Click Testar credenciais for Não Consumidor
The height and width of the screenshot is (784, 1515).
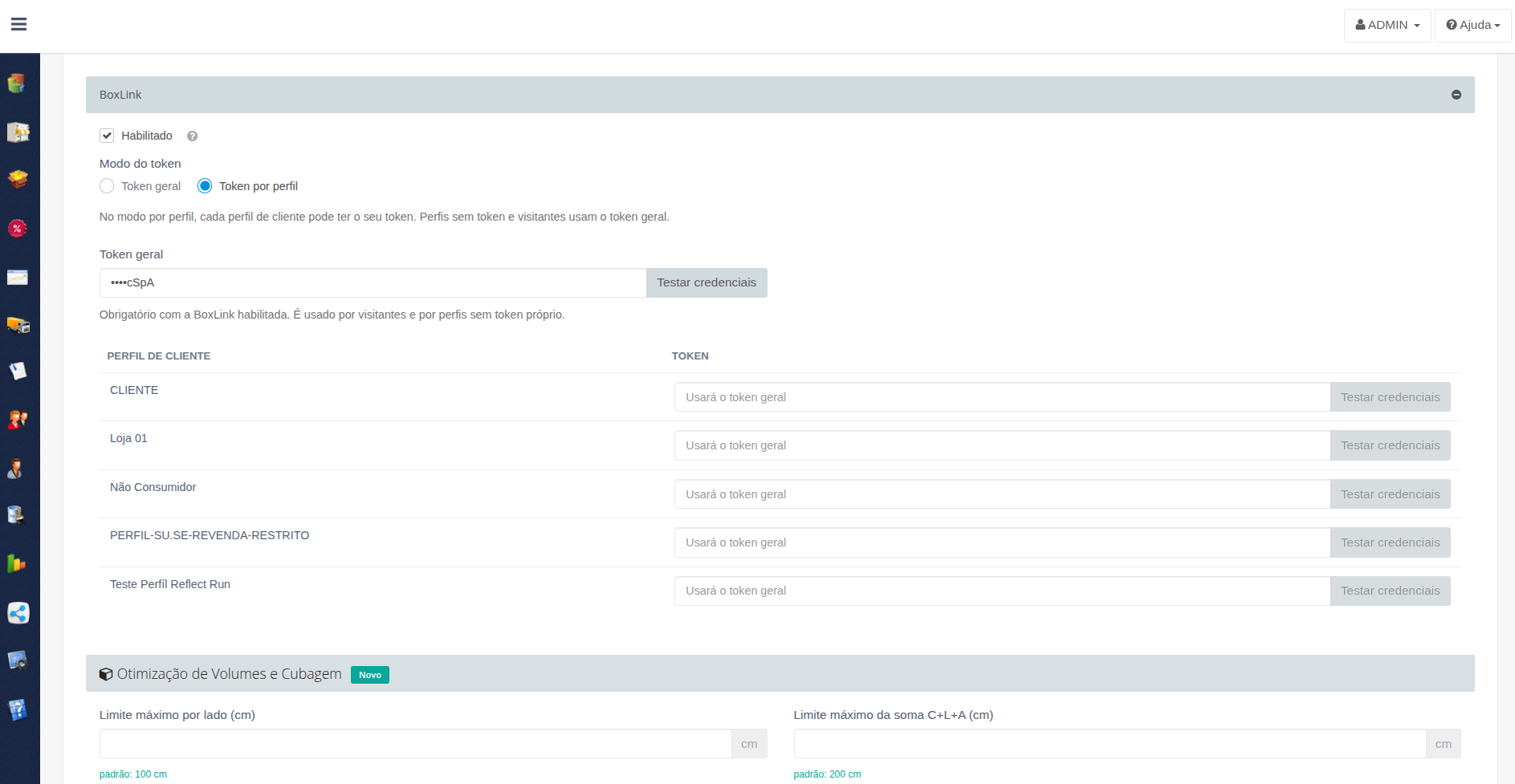tap(1390, 494)
